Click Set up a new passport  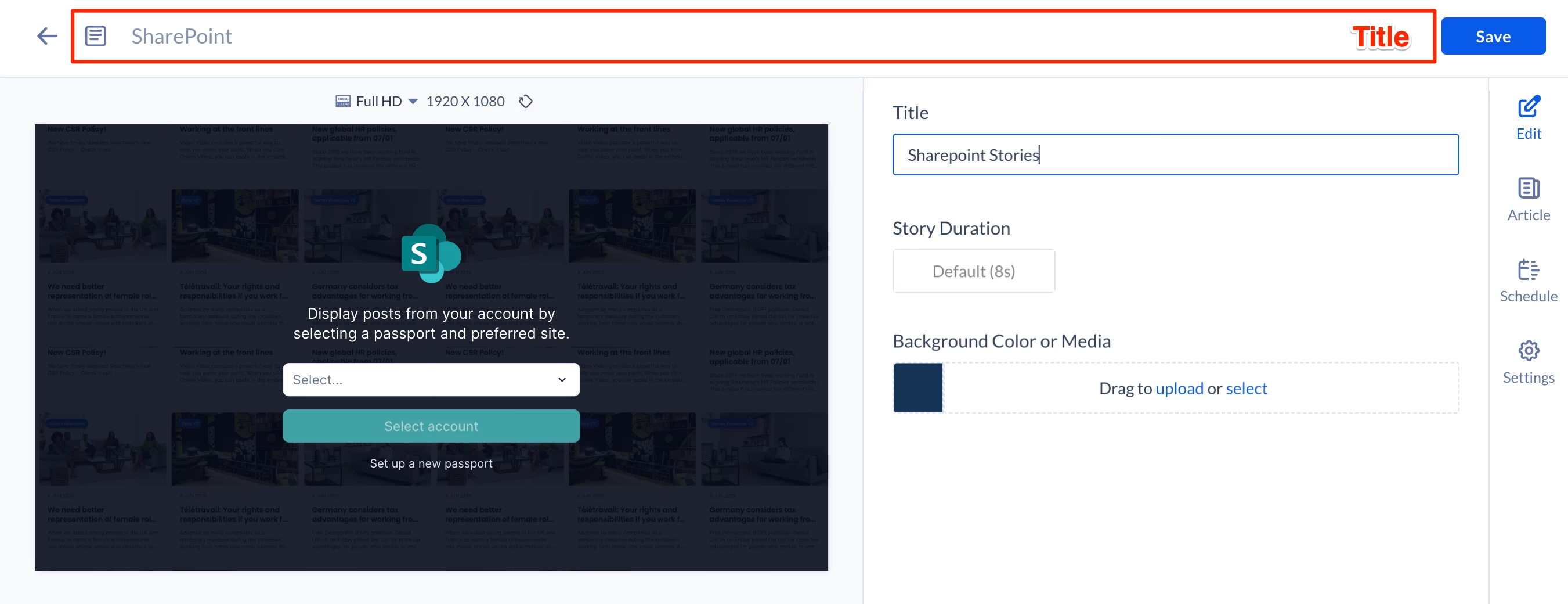431,463
